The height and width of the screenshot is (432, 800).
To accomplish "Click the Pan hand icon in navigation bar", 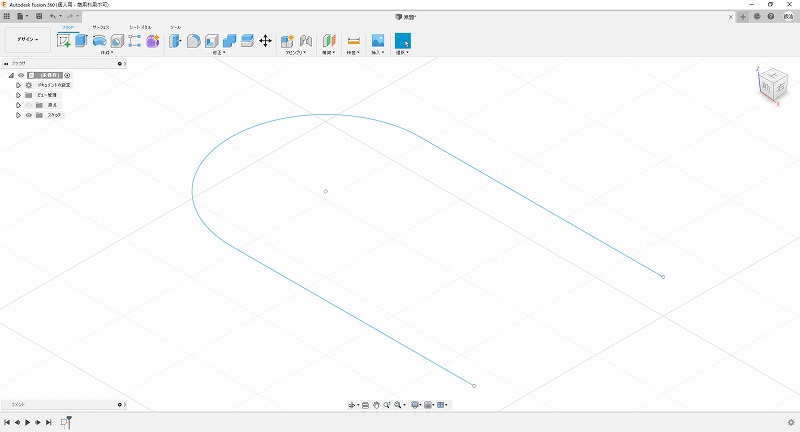I will [x=376, y=405].
